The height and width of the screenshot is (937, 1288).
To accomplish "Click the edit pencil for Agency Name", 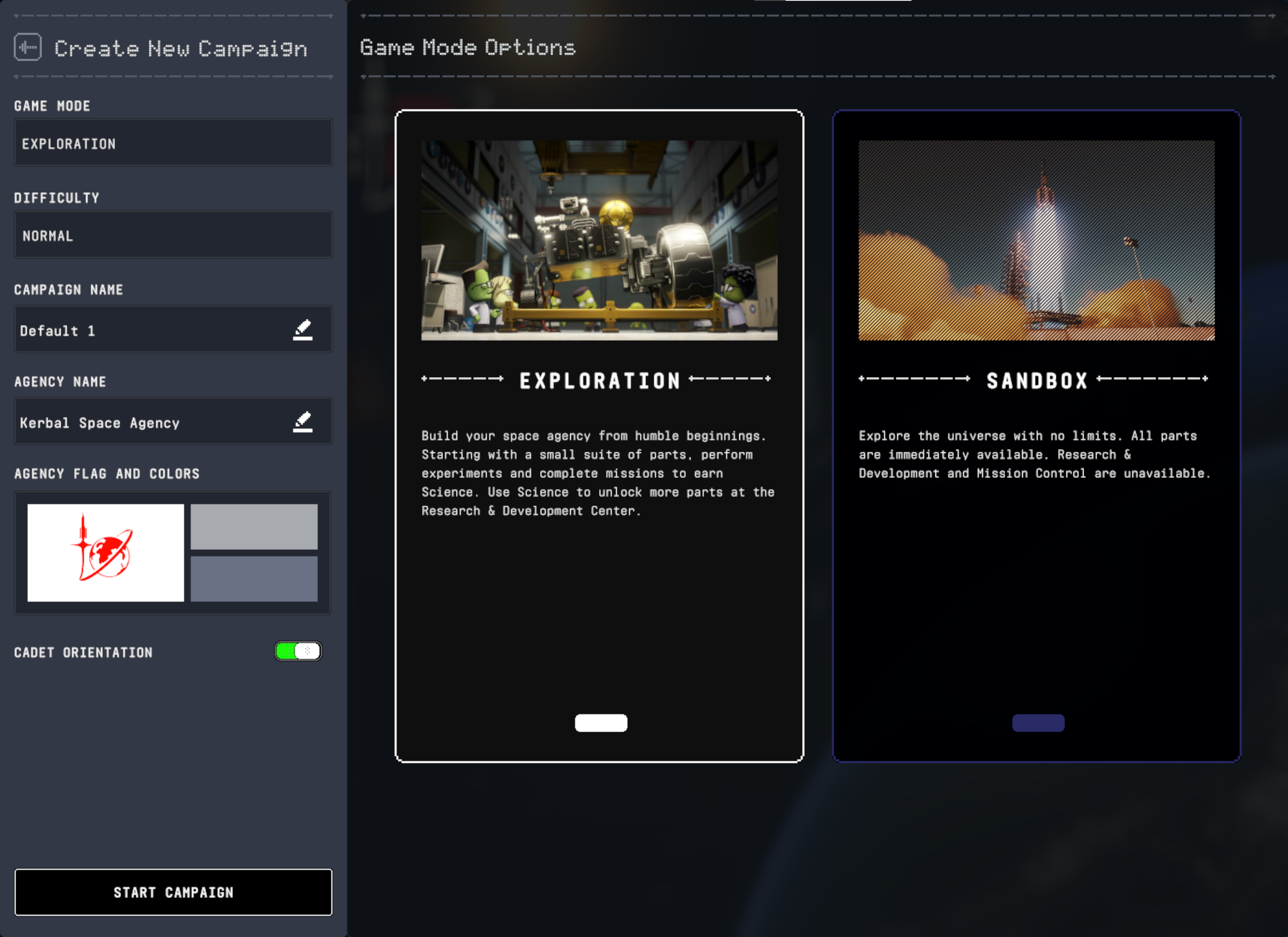I will 303,421.
